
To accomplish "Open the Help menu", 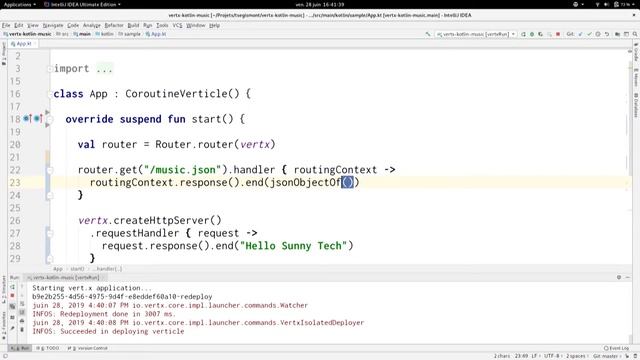I will point(214,25).
